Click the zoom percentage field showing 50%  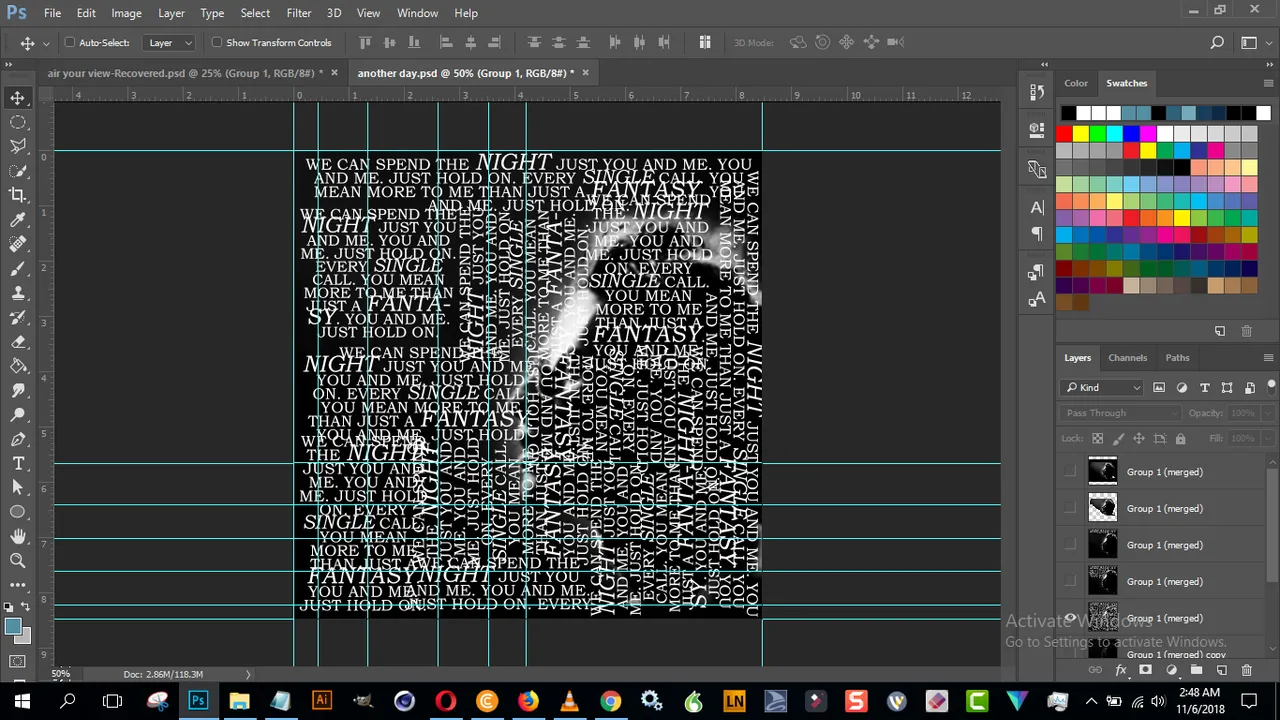[x=61, y=674]
